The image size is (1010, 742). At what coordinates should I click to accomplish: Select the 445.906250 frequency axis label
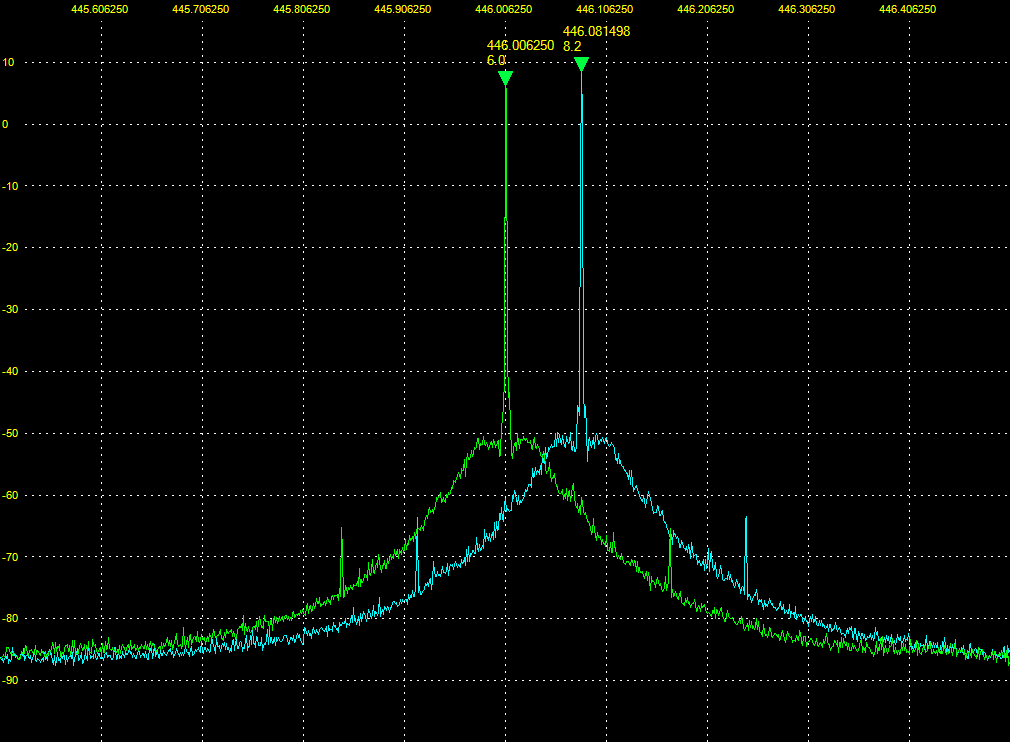coord(403,9)
